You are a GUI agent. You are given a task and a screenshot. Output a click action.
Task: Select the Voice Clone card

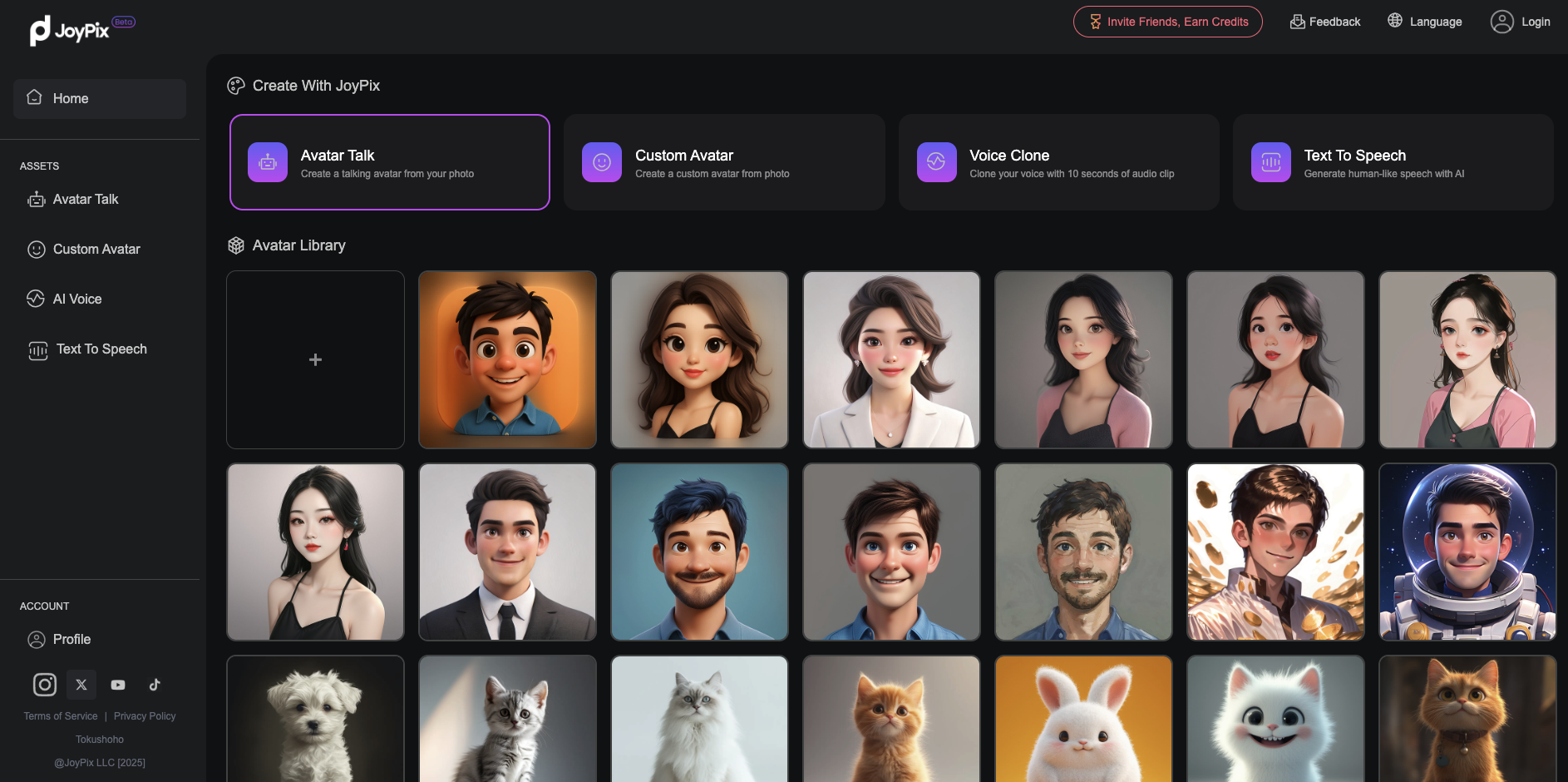(x=1059, y=162)
